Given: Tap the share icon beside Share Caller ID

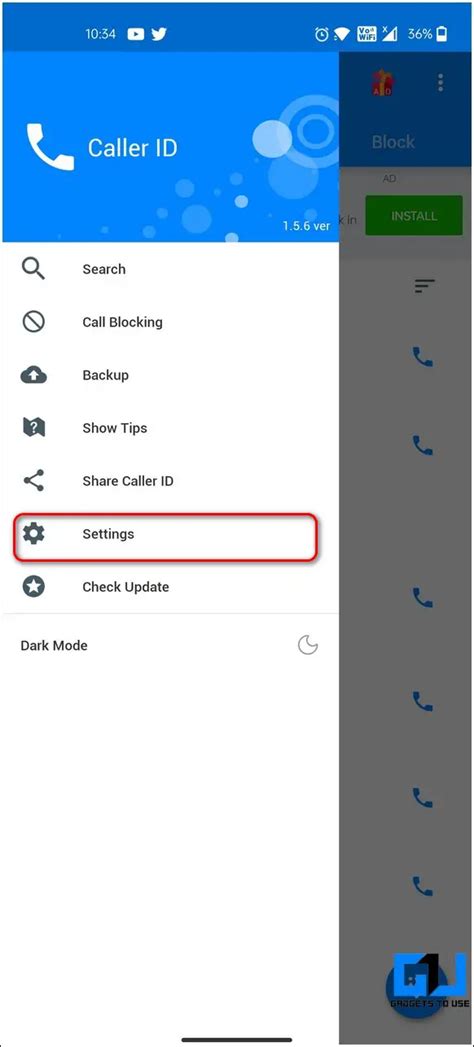Looking at the screenshot, I should tap(33, 481).
